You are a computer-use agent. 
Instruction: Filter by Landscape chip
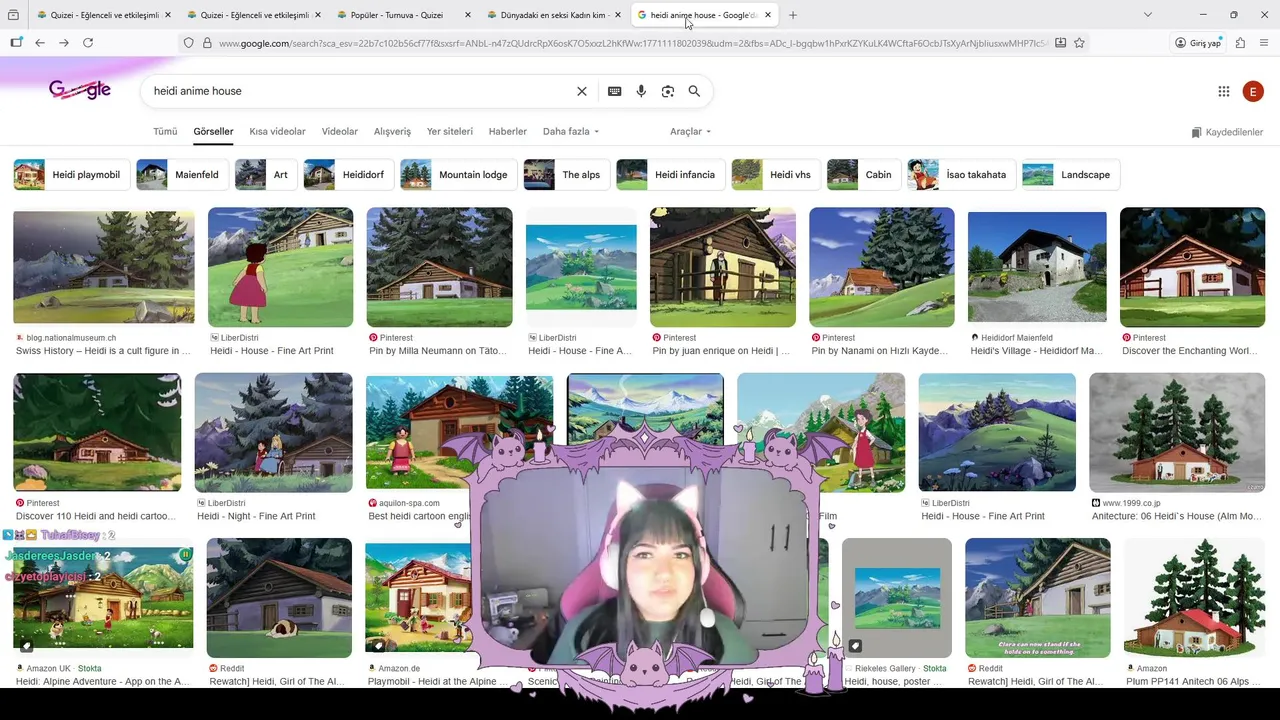pos(1071,174)
